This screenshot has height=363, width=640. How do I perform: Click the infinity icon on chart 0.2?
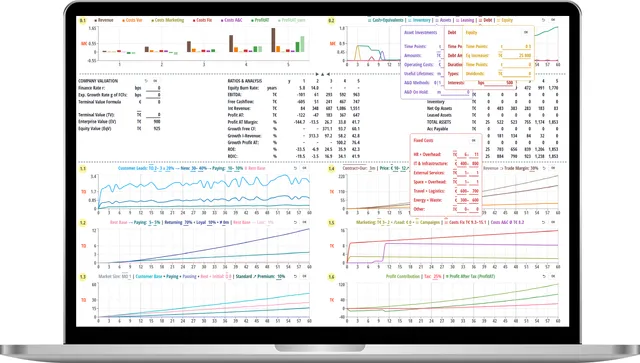click(x=553, y=20)
